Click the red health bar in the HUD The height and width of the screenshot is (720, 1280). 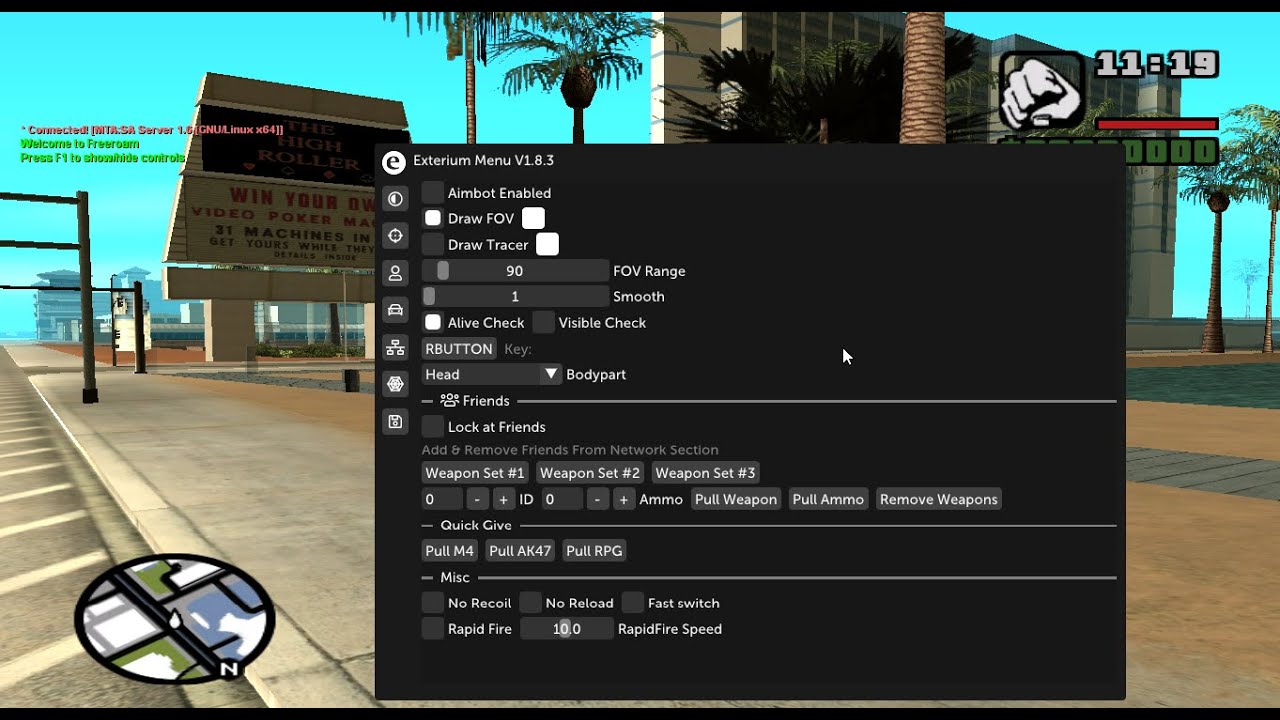[x=1157, y=125]
